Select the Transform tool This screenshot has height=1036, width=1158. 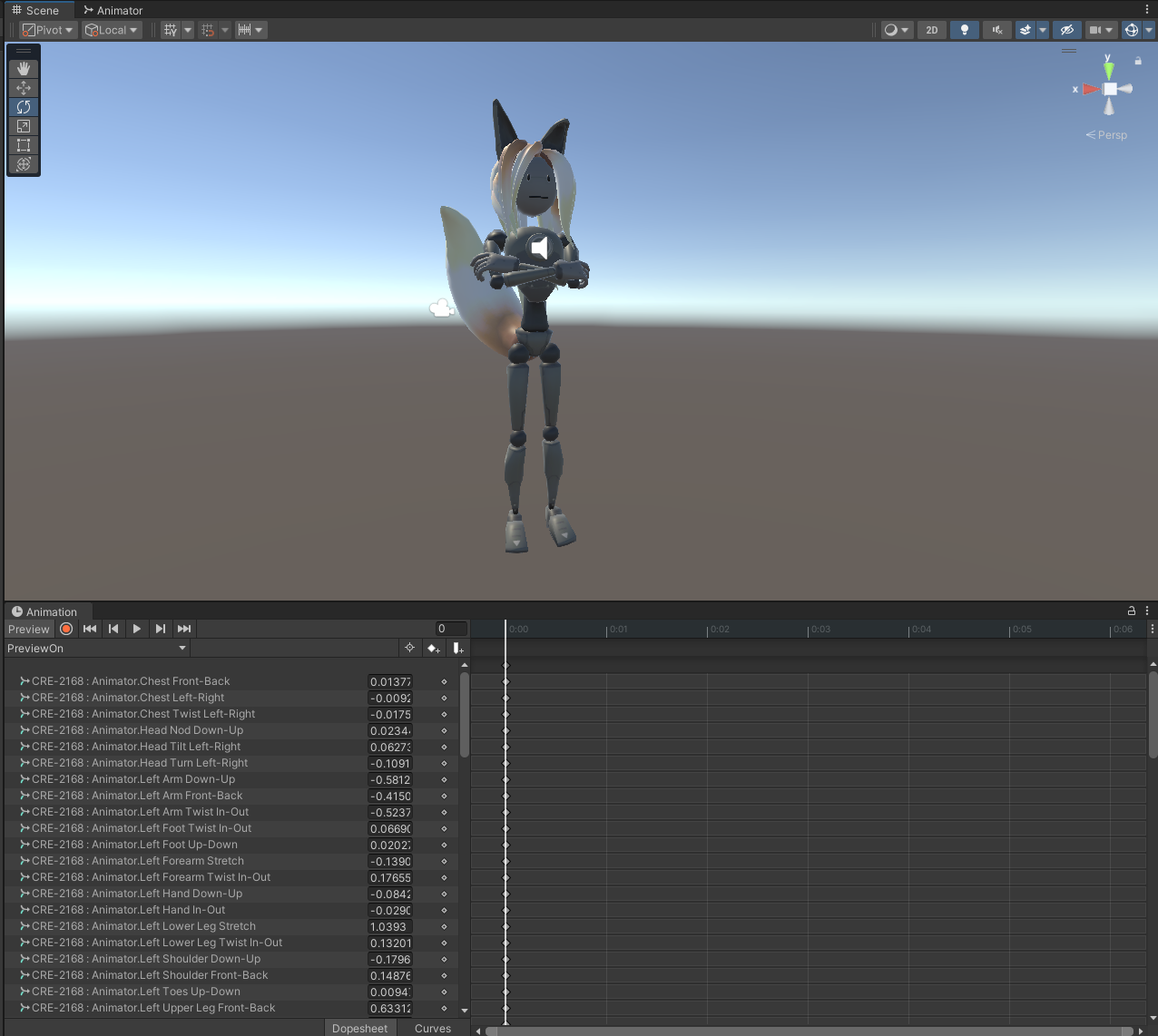point(24,164)
